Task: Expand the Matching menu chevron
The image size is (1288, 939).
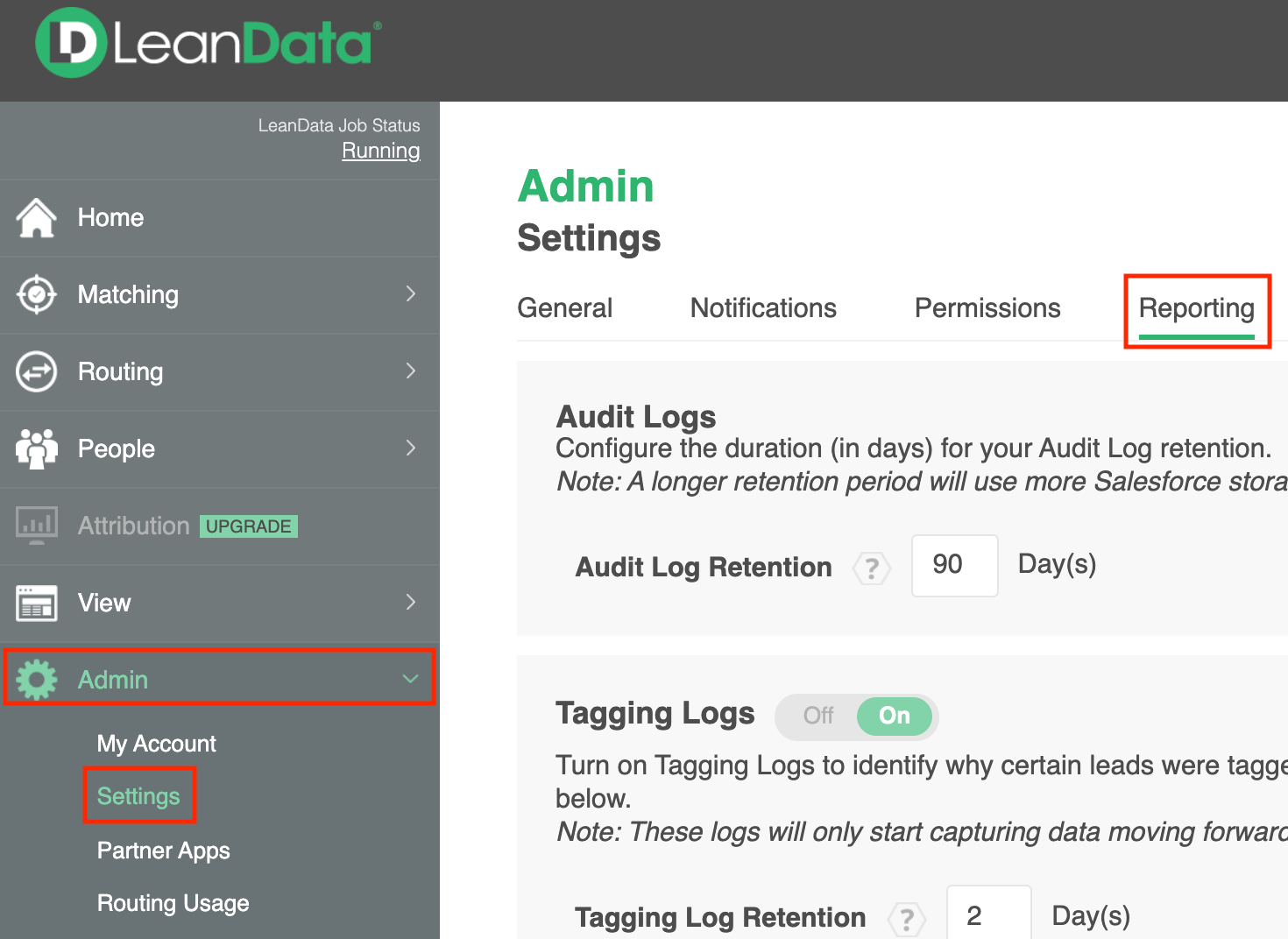Action: (411, 294)
